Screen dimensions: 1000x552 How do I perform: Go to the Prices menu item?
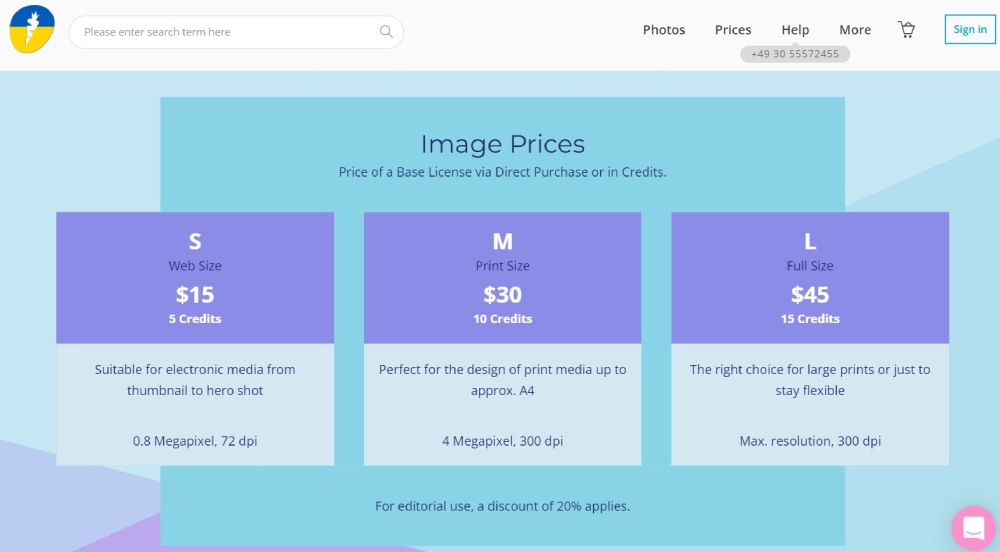733,30
